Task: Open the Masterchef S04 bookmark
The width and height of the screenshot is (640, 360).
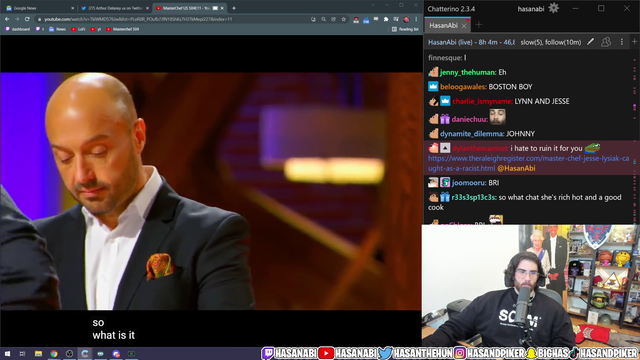Action: (x=122, y=29)
